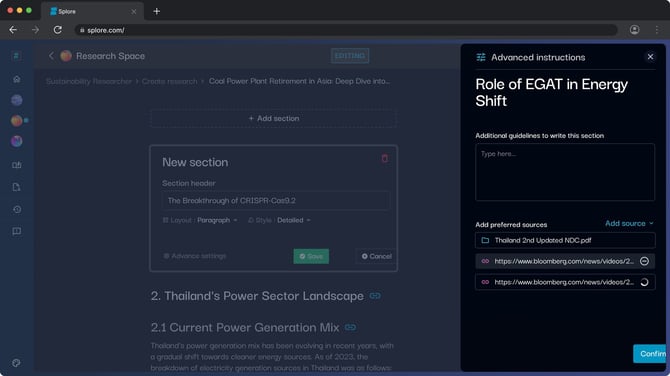
Task: Click the folder icon beside Thailand NDC pdf
Action: pyautogui.click(x=485, y=240)
